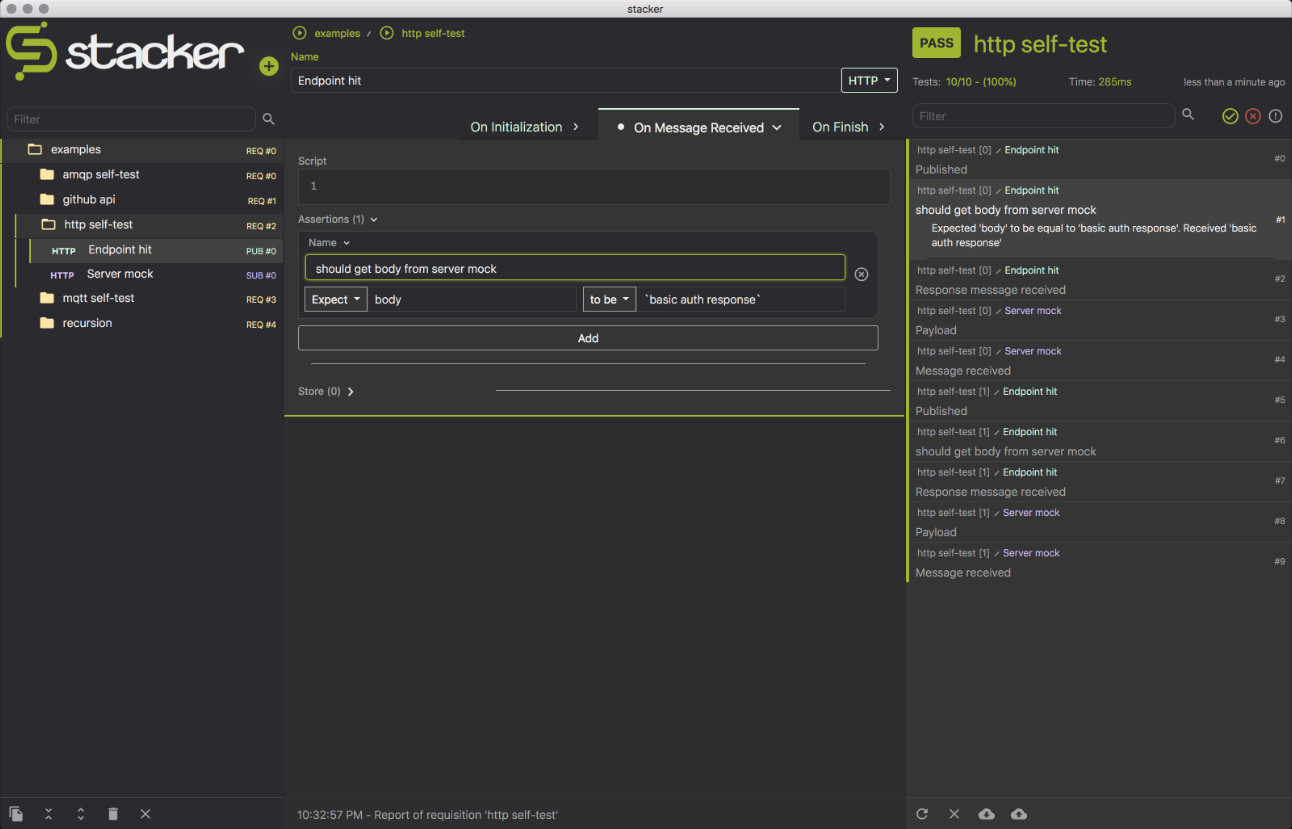This screenshot has width=1292, height=829.
Task: Collapse the Assertions (1) section
Action: click(x=338, y=219)
